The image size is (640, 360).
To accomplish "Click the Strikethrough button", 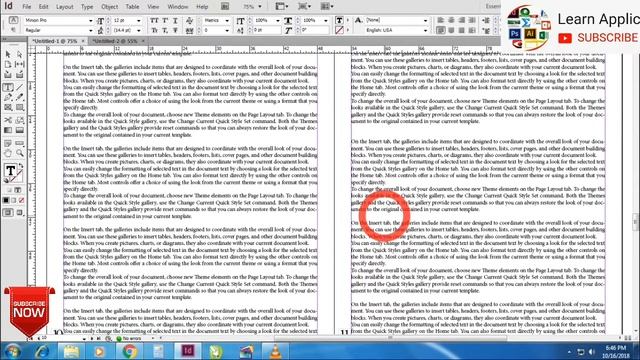I will [x=176, y=31].
